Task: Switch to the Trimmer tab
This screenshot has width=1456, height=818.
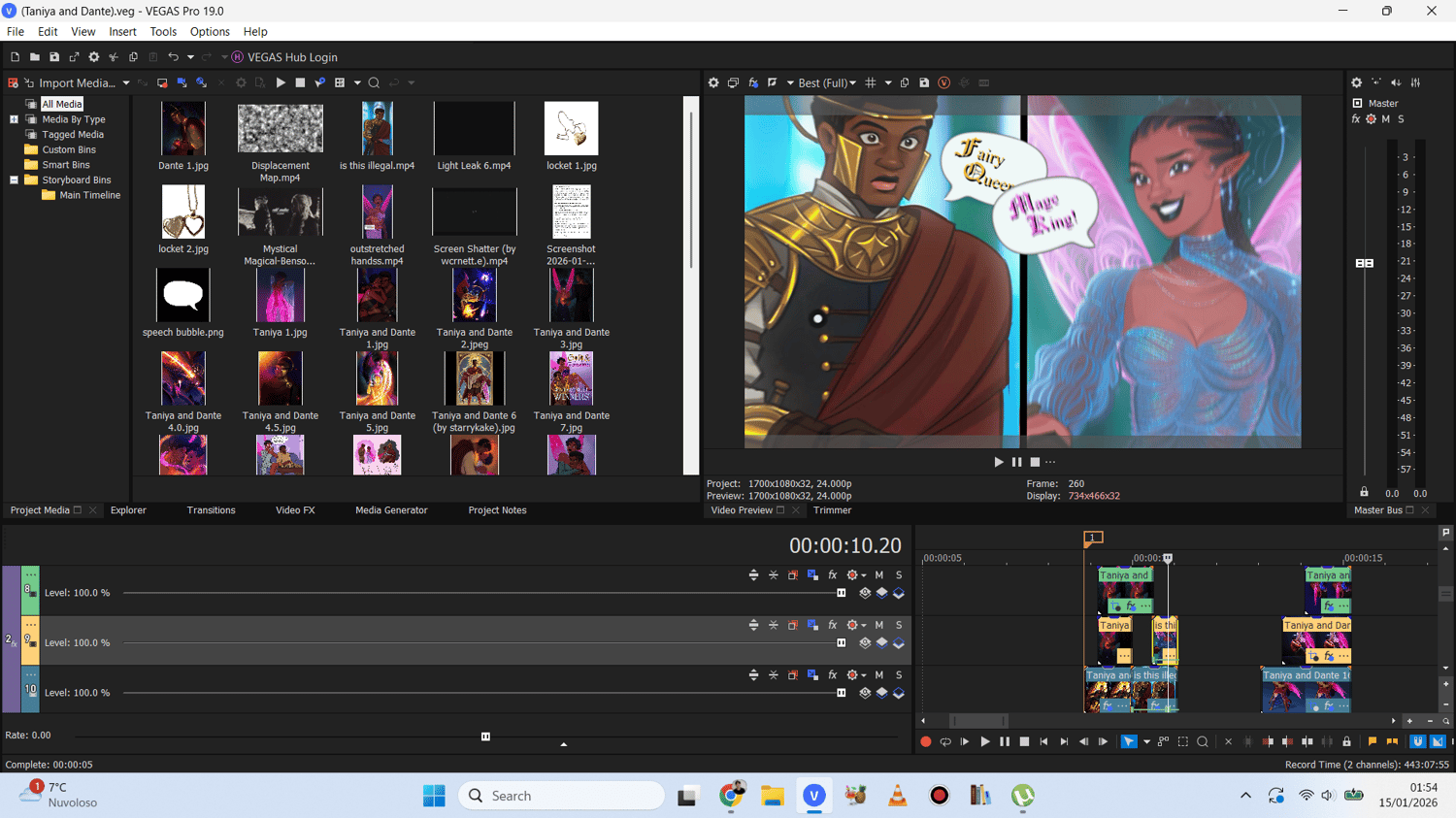Action: pos(832,510)
